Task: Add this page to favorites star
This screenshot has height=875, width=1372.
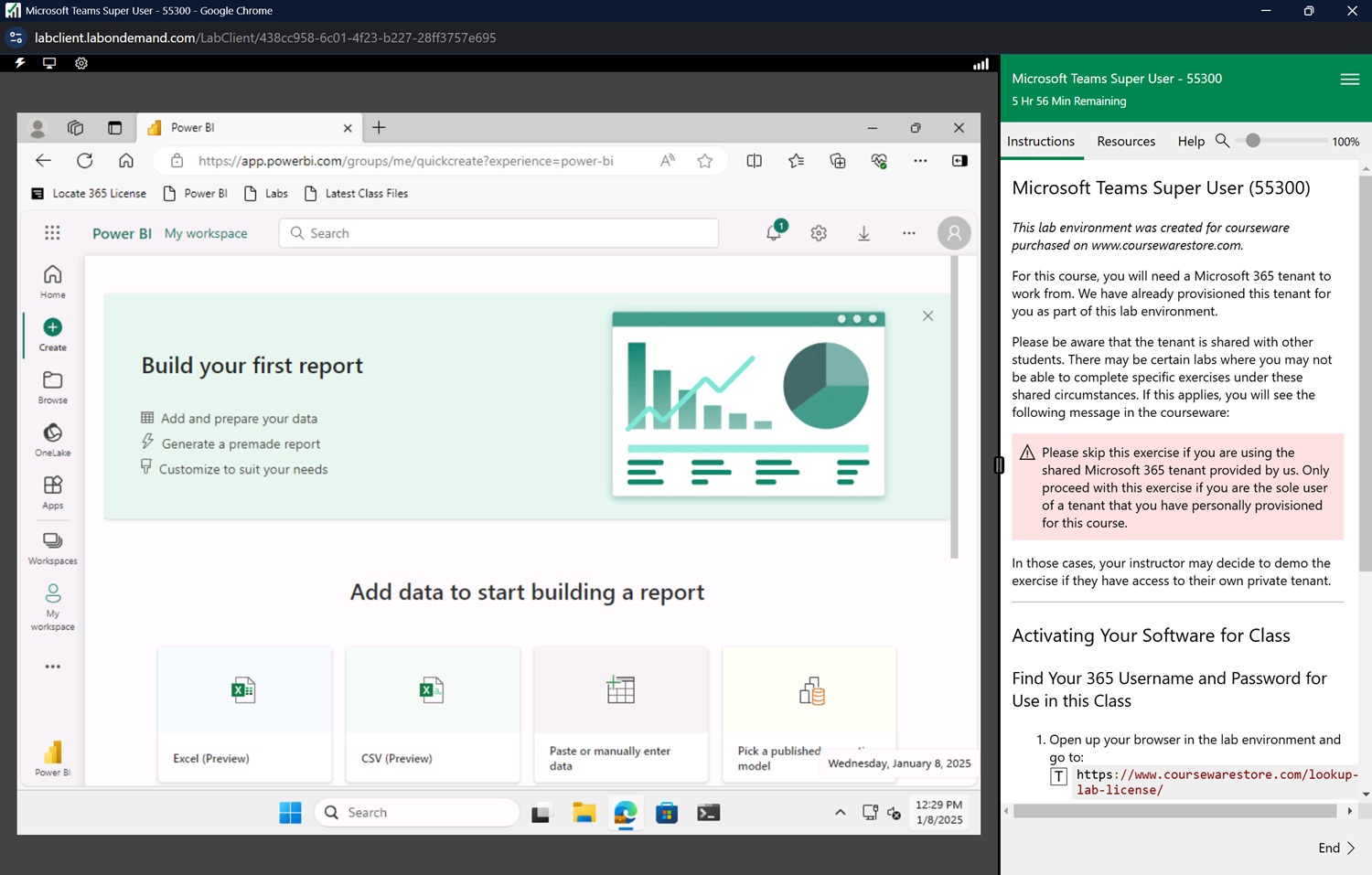Action: coord(704,161)
